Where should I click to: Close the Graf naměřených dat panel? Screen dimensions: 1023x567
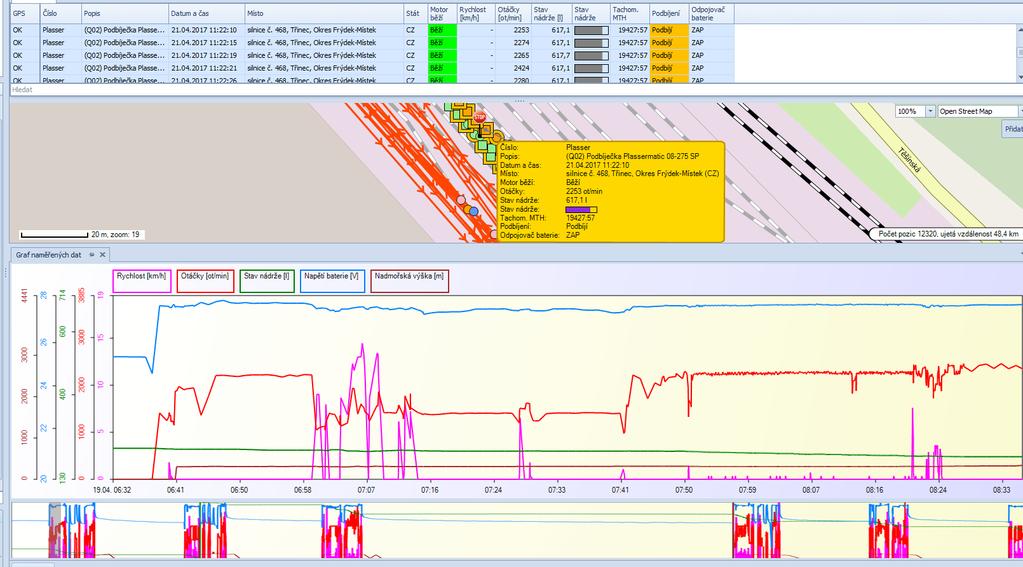[102, 254]
